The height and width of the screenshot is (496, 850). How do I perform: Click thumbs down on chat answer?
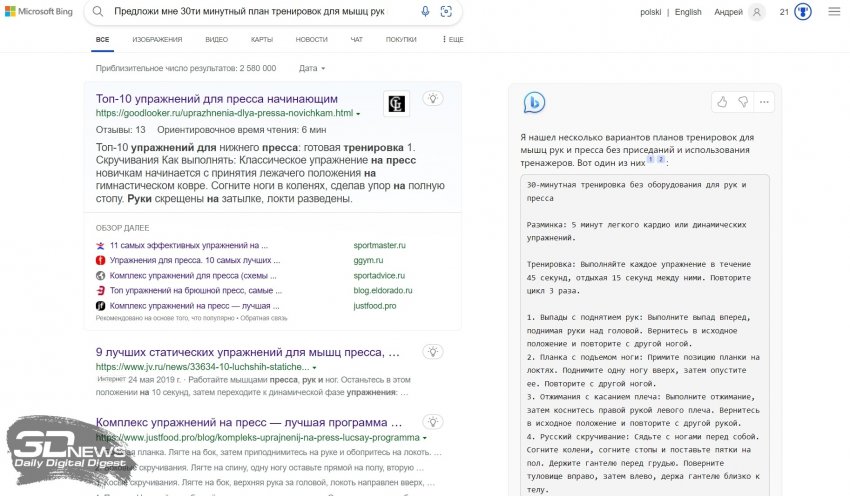[x=743, y=102]
